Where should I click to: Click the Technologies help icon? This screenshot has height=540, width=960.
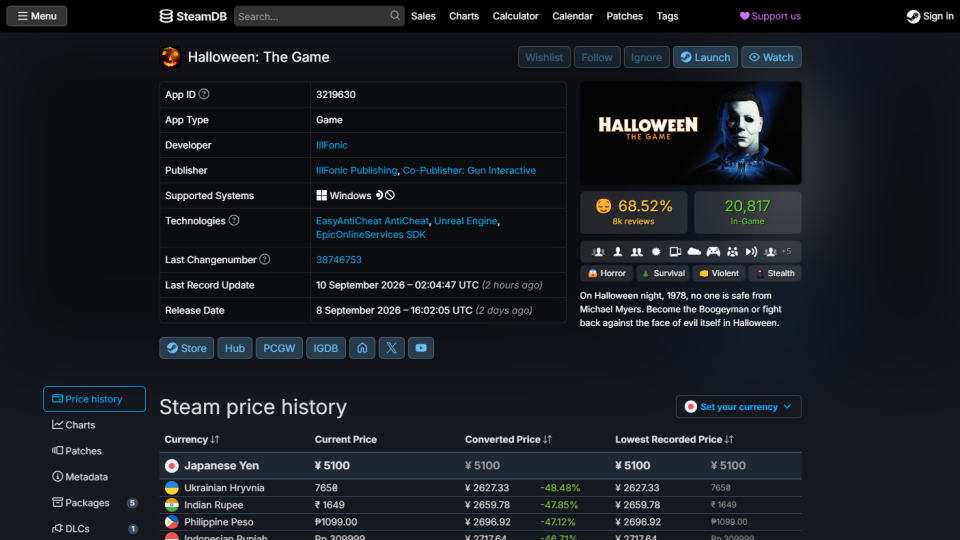pyautogui.click(x=234, y=220)
